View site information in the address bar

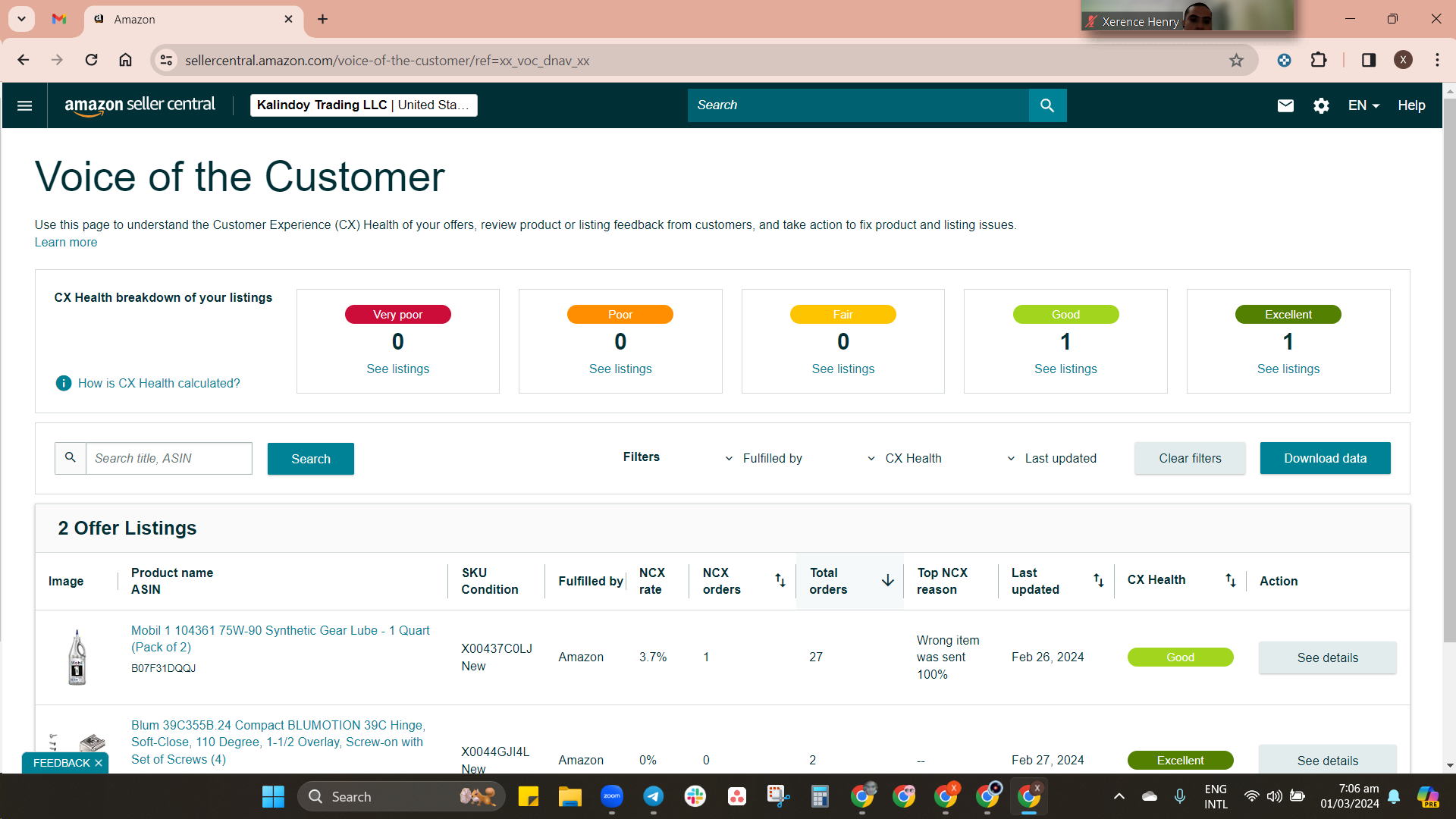tap(166, 60)
